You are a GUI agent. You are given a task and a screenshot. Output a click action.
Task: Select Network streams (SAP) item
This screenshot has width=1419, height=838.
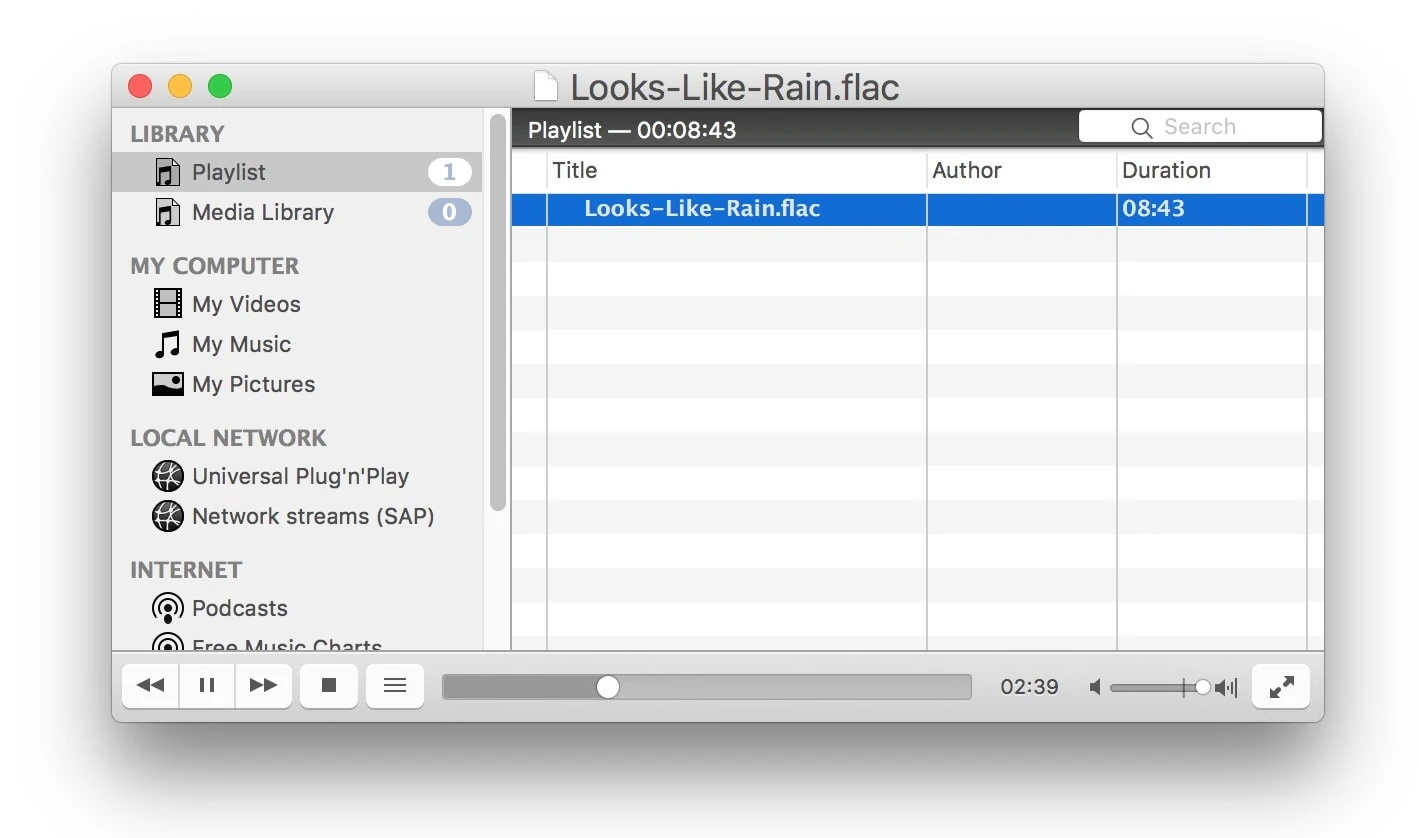[x=312, y=516]
